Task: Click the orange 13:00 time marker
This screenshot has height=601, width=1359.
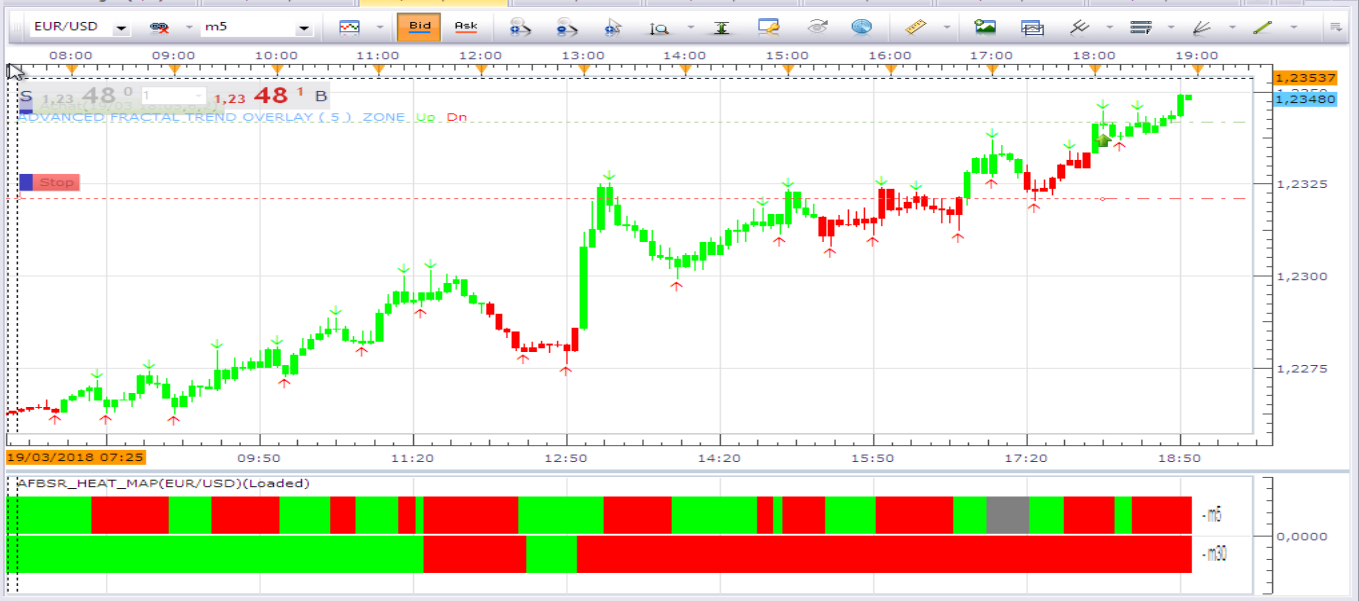Action: [x=583, y=68]
